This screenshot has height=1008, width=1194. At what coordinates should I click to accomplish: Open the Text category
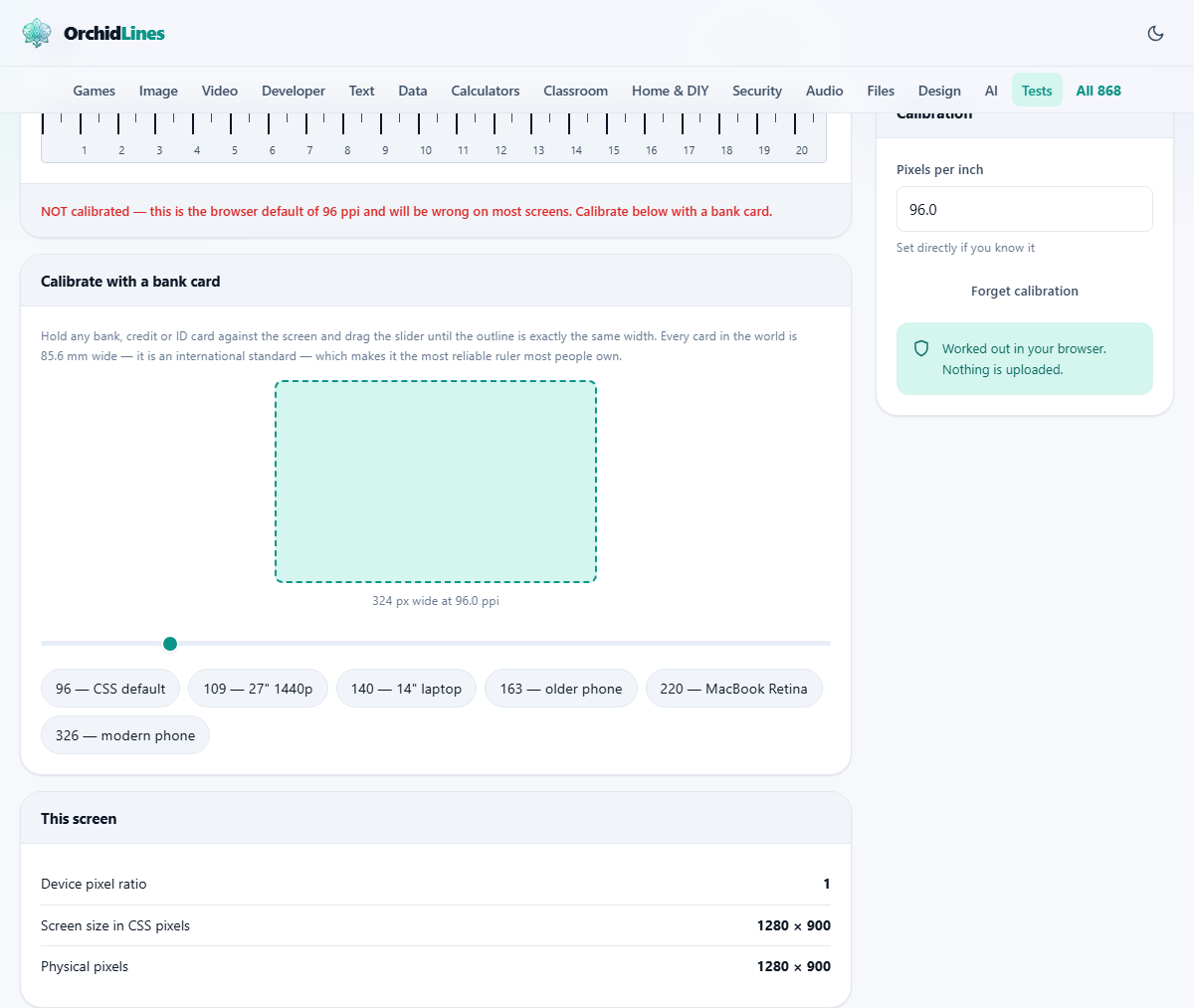(x=362, y=91)
